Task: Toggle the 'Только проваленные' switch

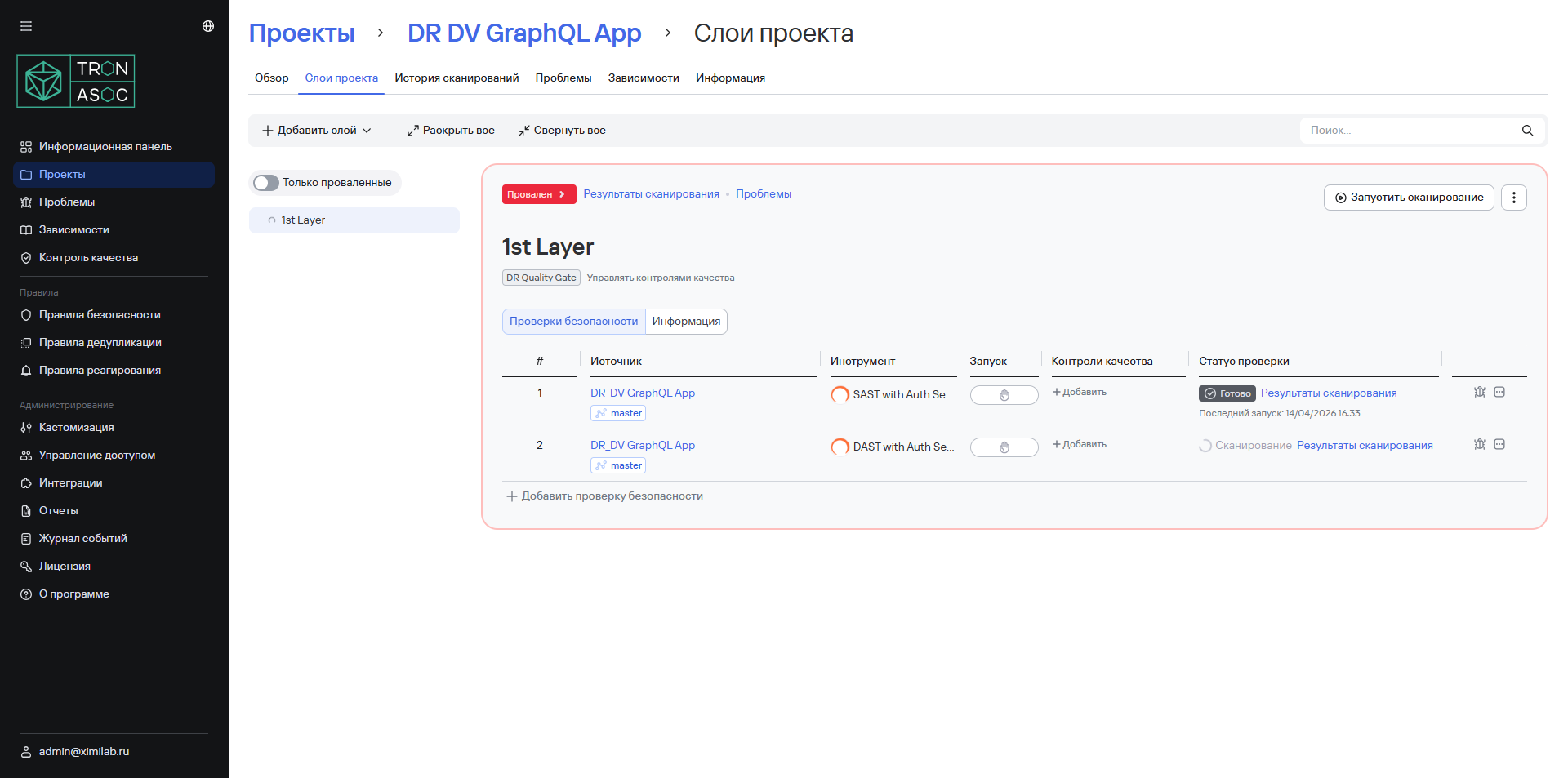Action: [x=266, y=183]
